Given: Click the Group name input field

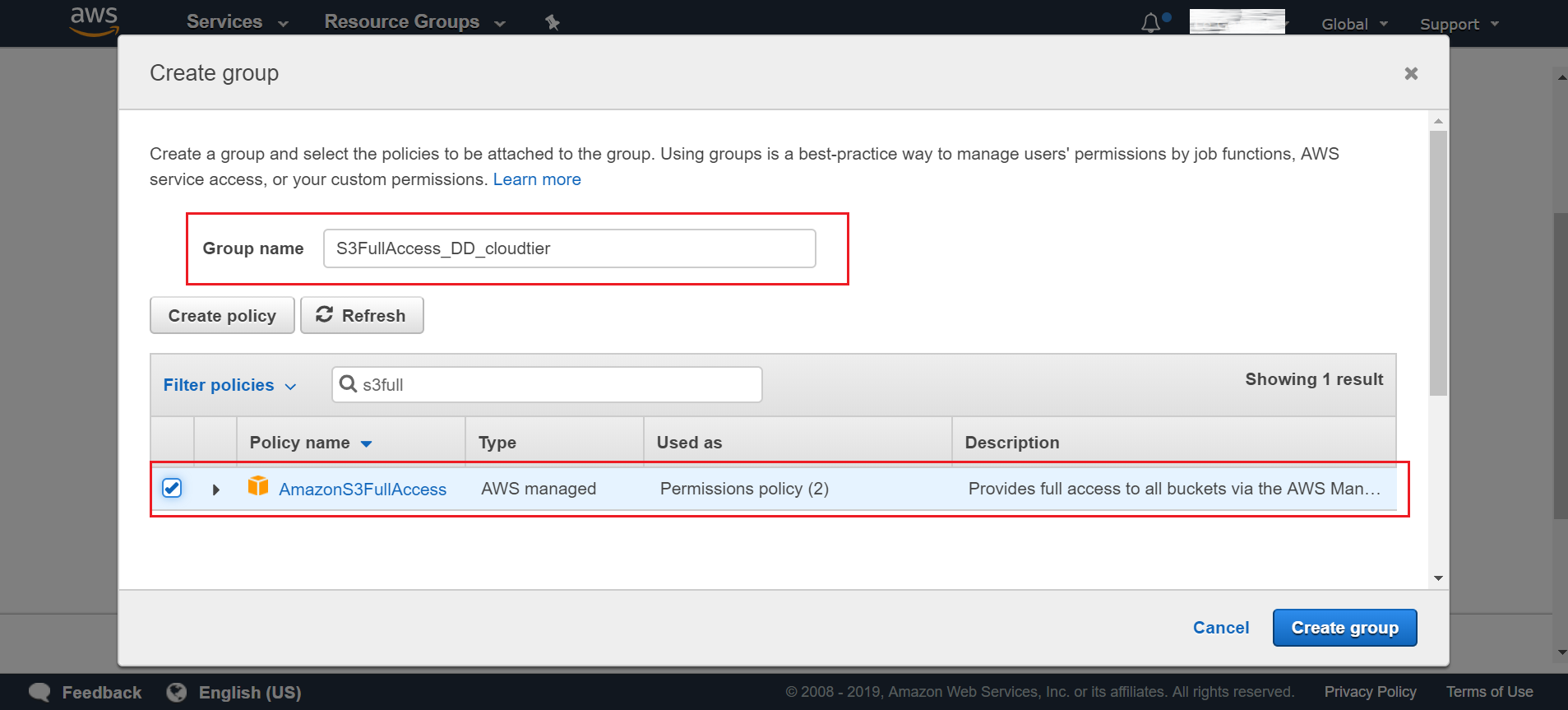Looking at the screenshot, I should (x=570, y=248).
